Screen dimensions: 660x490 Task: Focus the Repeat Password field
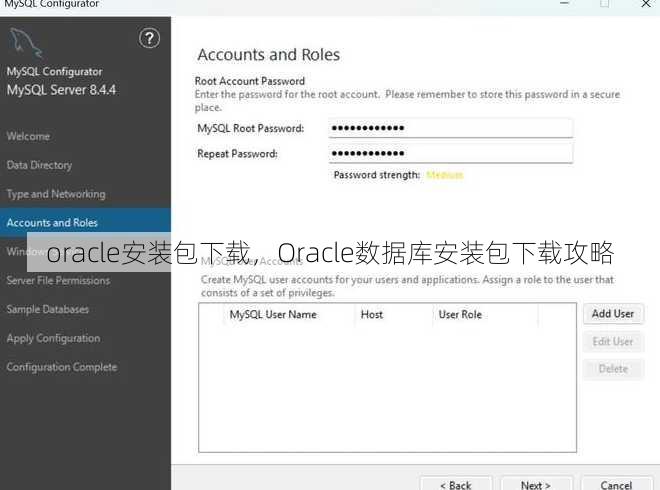(x=450, y=153)
